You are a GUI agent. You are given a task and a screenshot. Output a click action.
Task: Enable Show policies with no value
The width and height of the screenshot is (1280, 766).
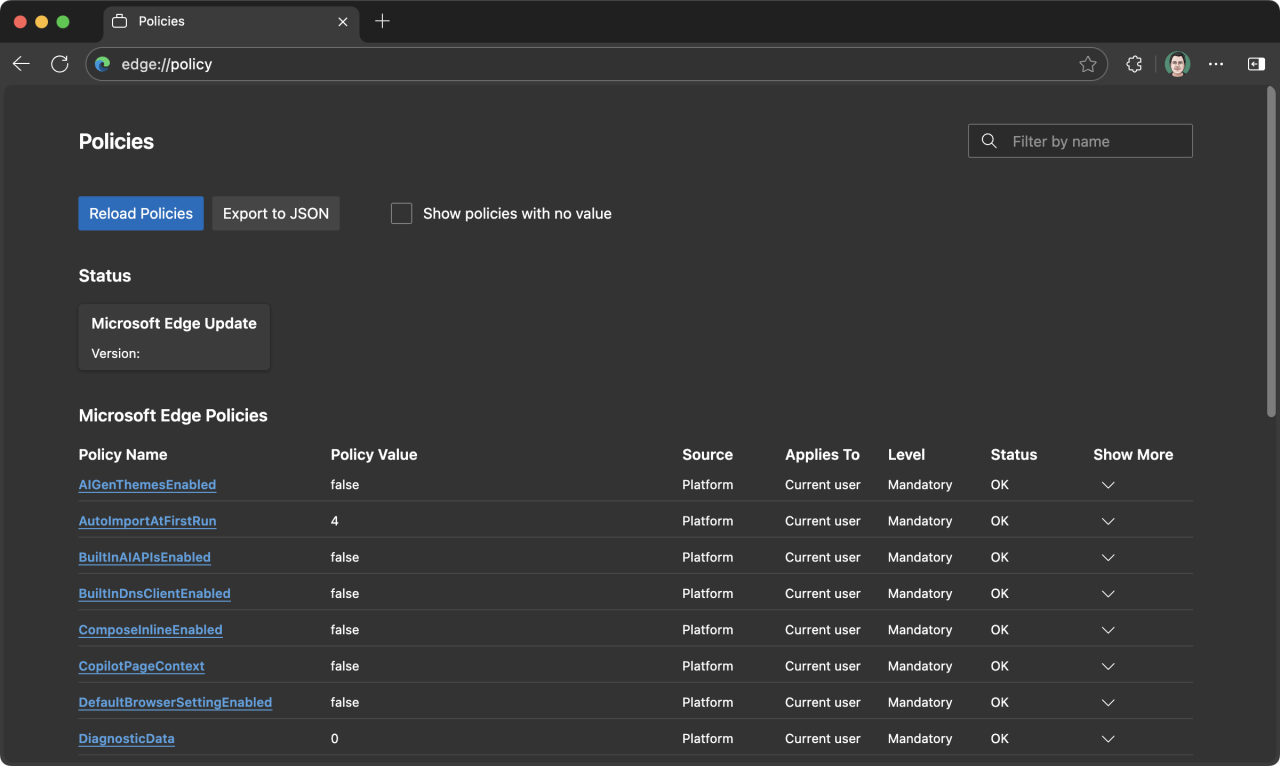tap(401, 213)
